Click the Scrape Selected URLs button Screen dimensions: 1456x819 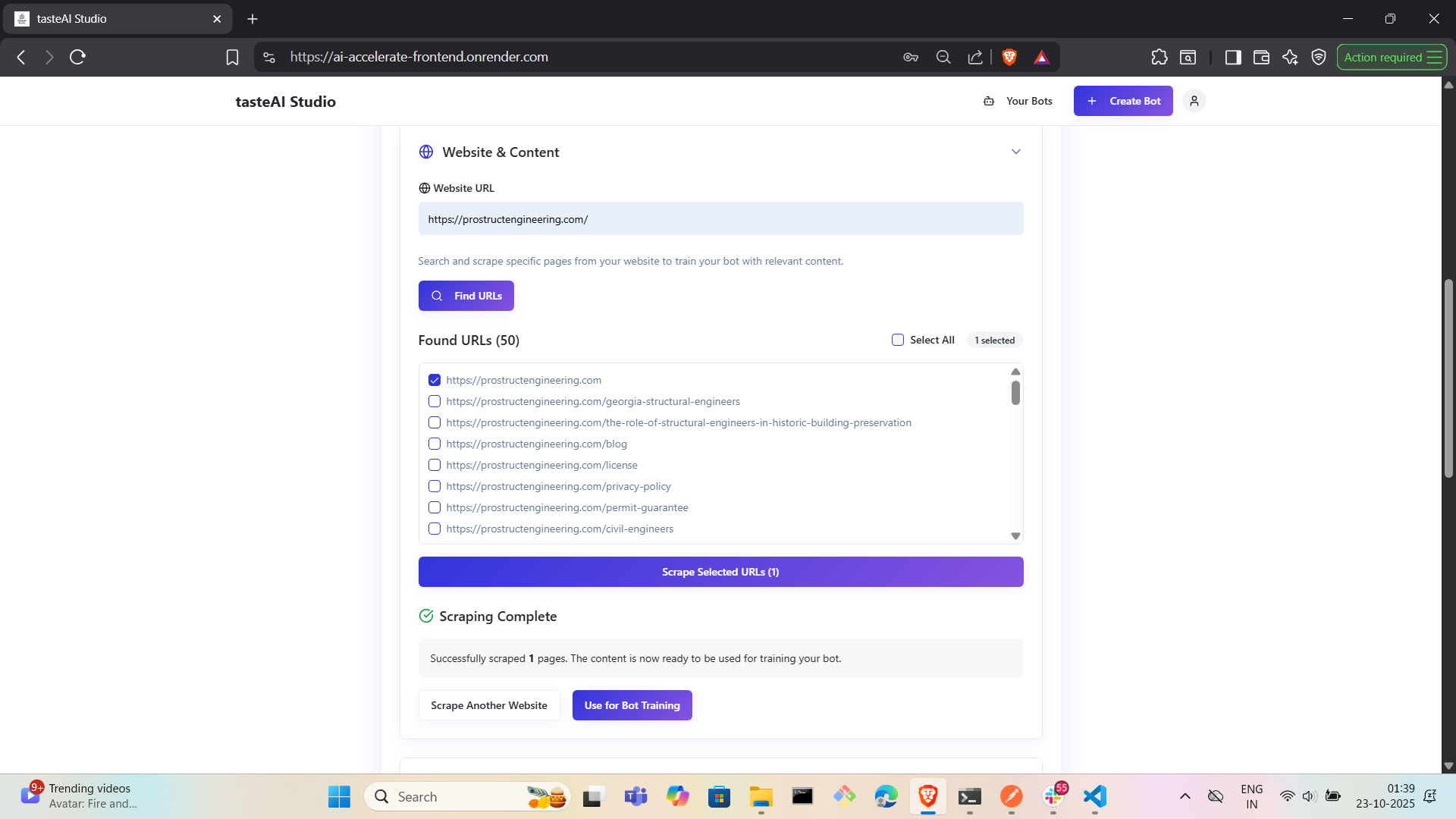(x=720, y=572)
